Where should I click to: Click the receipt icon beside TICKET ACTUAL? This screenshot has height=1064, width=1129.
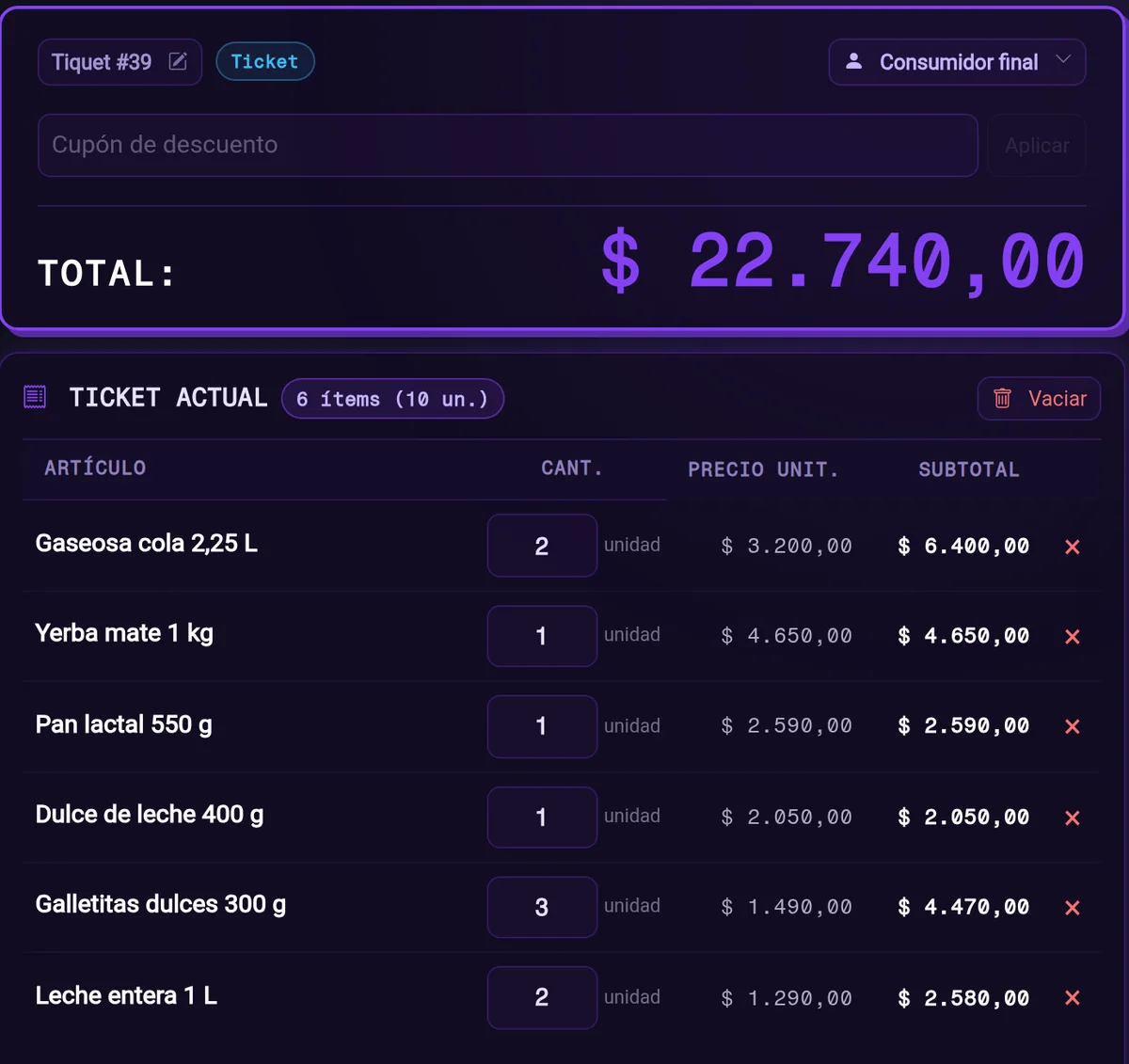(35, 397)
